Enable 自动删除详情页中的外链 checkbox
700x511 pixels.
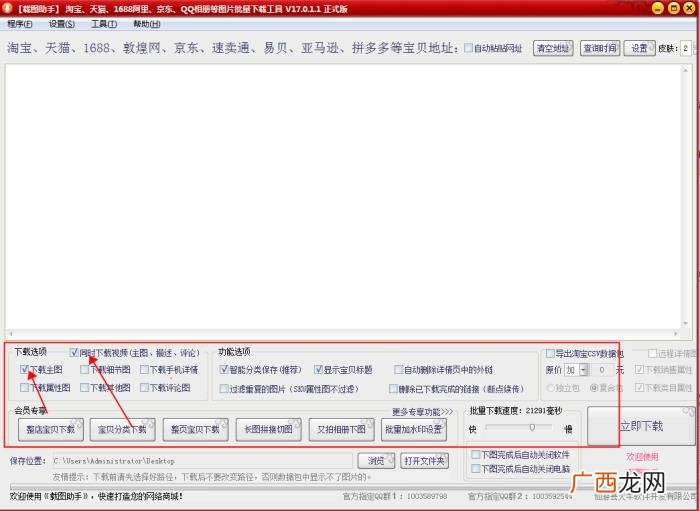(399, 370)
